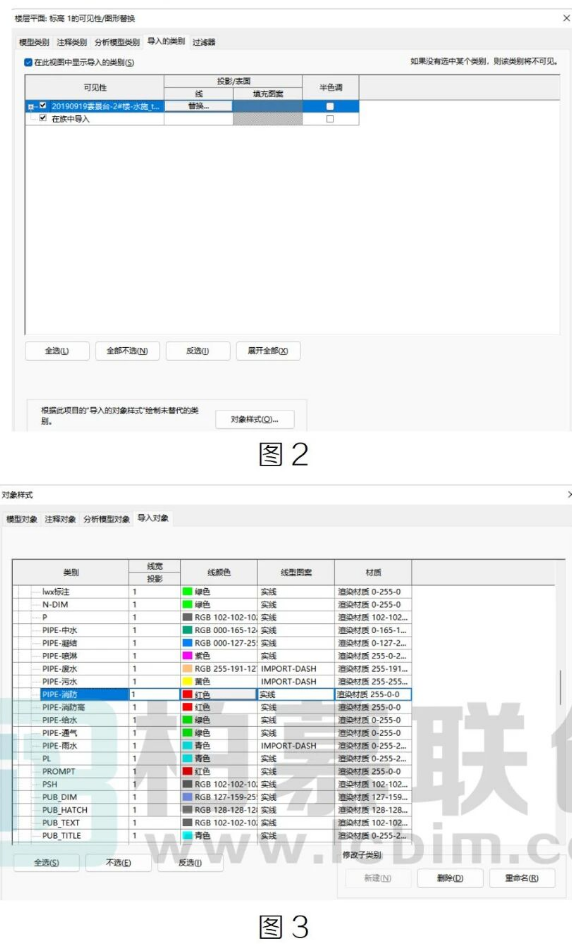Click the 全部不选(N) button
Viewport: 572px width, 944px height.
point(127,350)
